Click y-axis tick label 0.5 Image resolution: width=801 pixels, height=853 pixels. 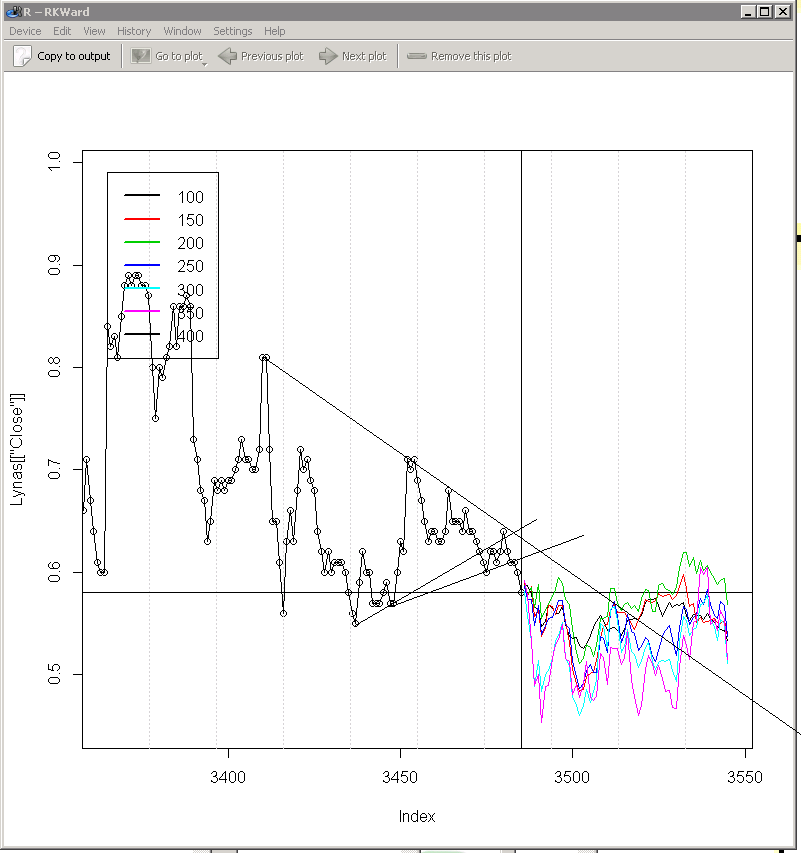54,675
